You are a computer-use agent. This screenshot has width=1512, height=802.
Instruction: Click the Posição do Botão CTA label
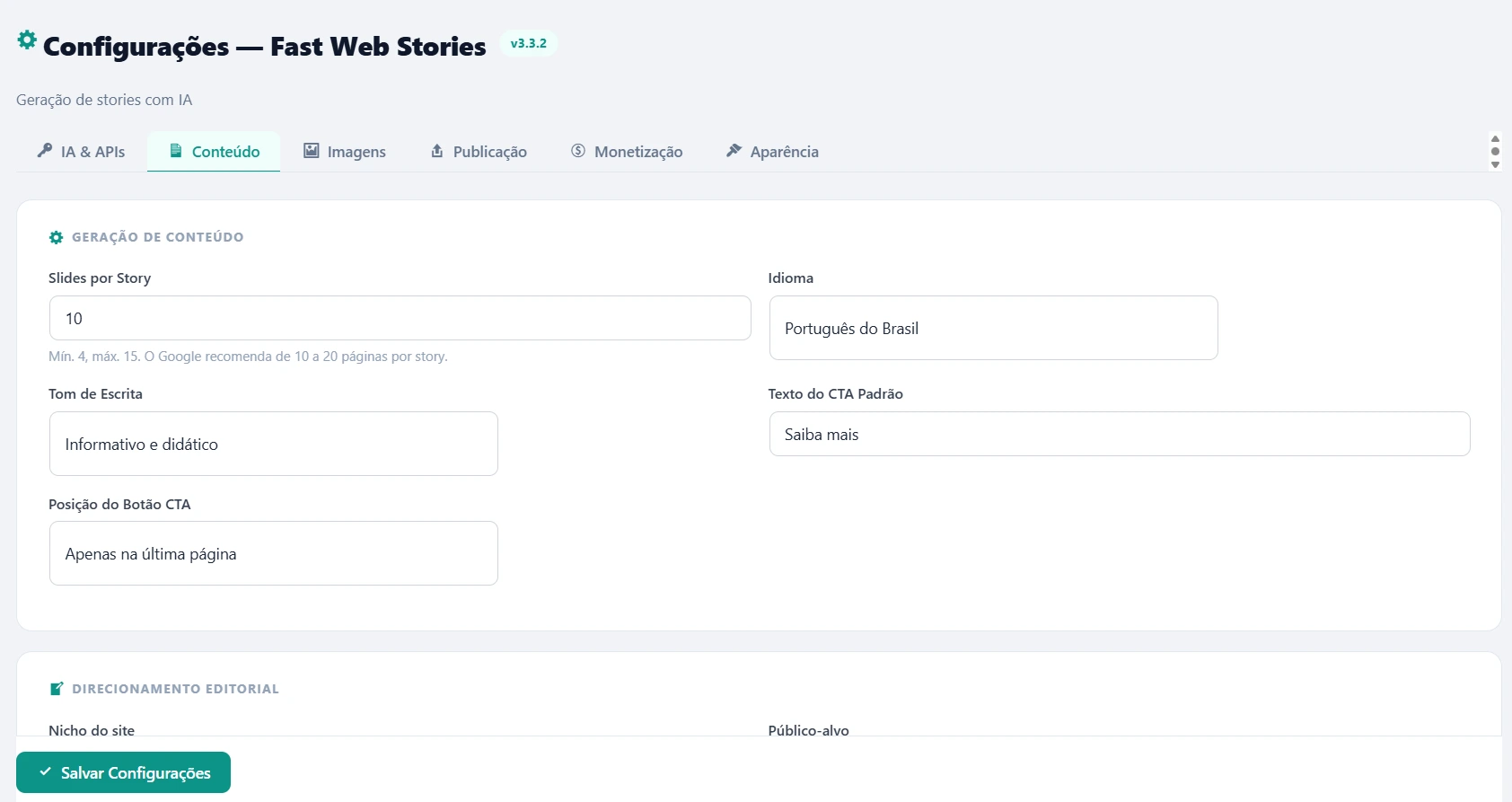[119, 504]
